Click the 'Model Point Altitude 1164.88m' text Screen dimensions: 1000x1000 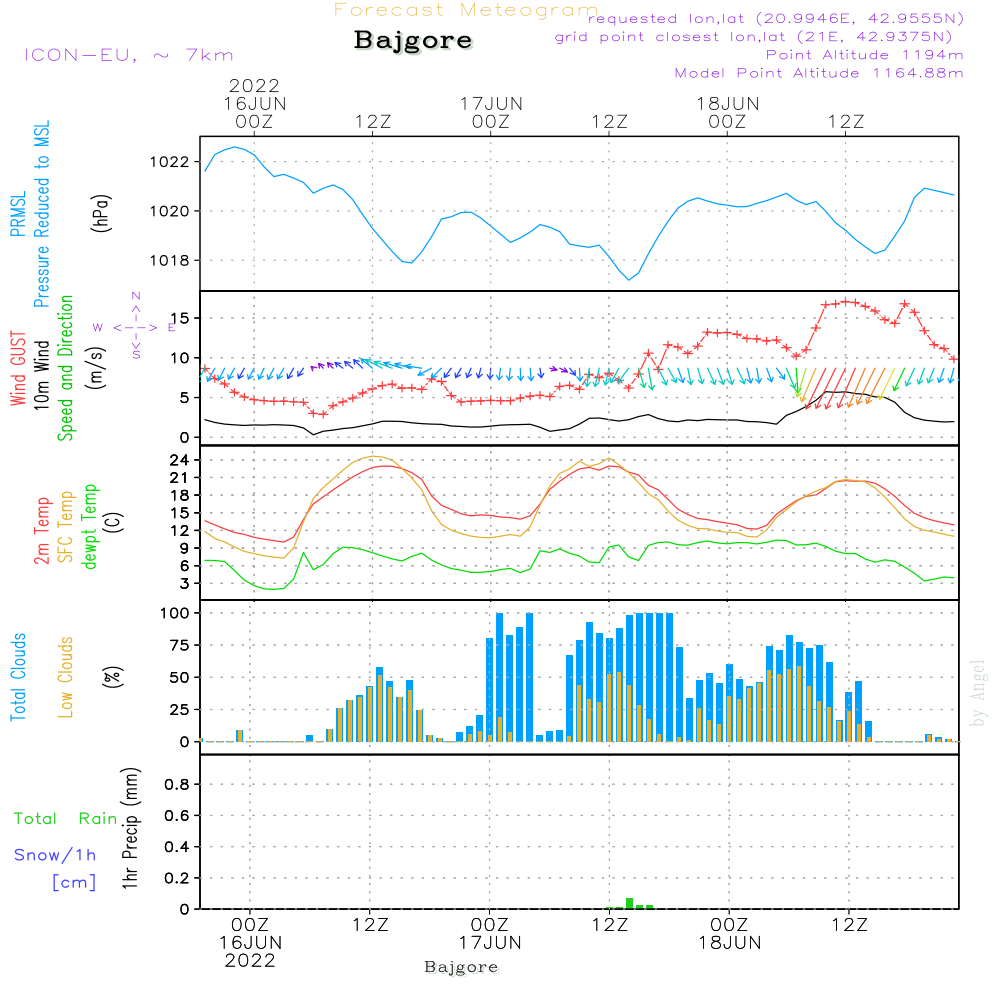pyautogui.click(x=819, y=73)
